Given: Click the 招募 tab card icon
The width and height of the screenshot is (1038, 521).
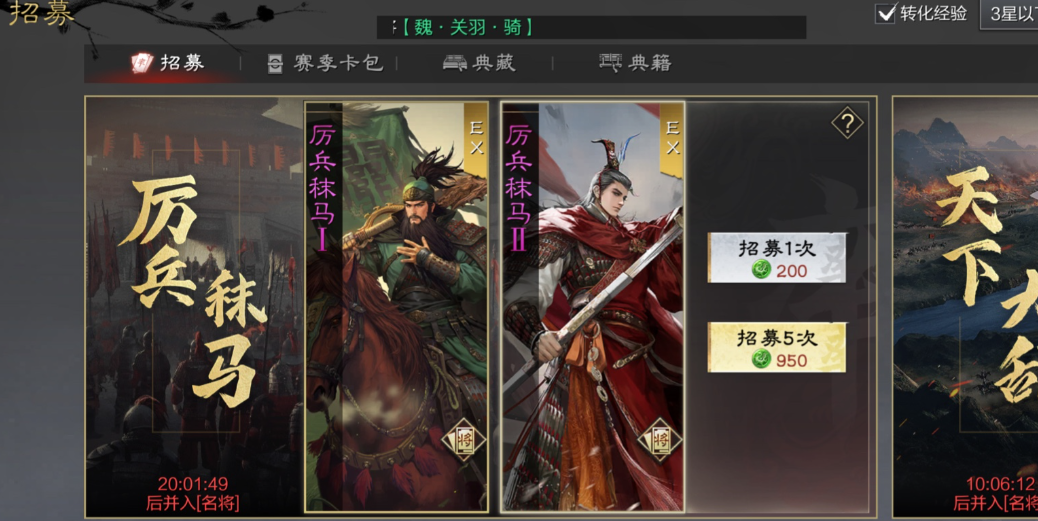Looking at the screenshot, I should tap(142, 63).
